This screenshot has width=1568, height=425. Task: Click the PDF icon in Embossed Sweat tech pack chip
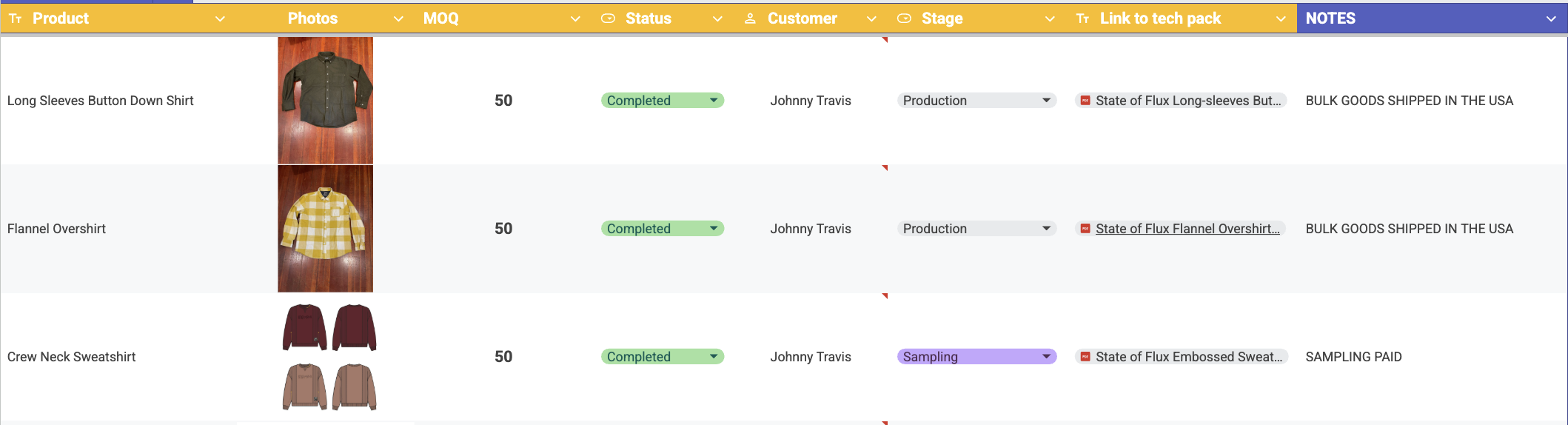pos(1085,357)
